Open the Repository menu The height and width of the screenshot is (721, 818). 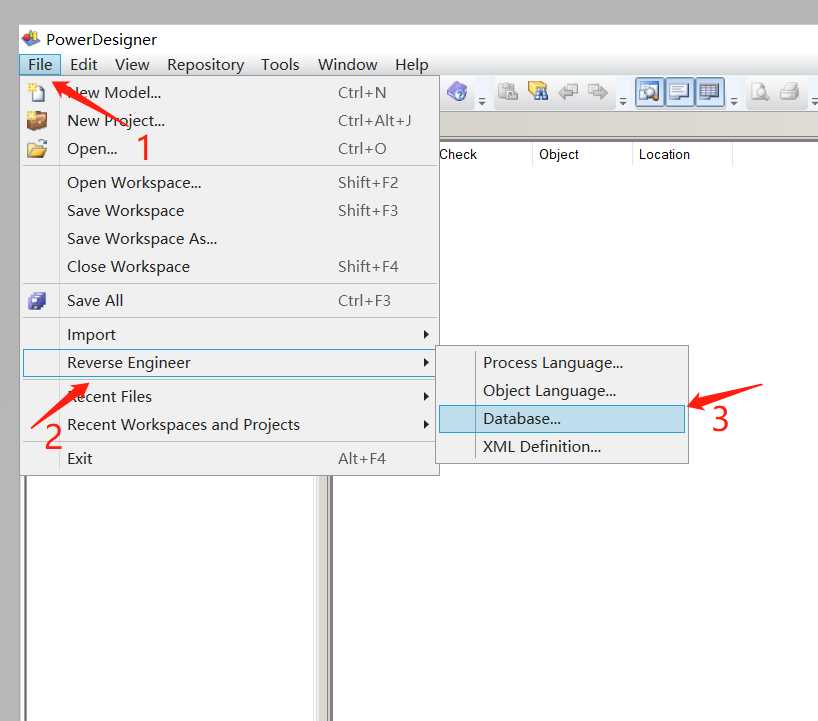tap(206, 65)
